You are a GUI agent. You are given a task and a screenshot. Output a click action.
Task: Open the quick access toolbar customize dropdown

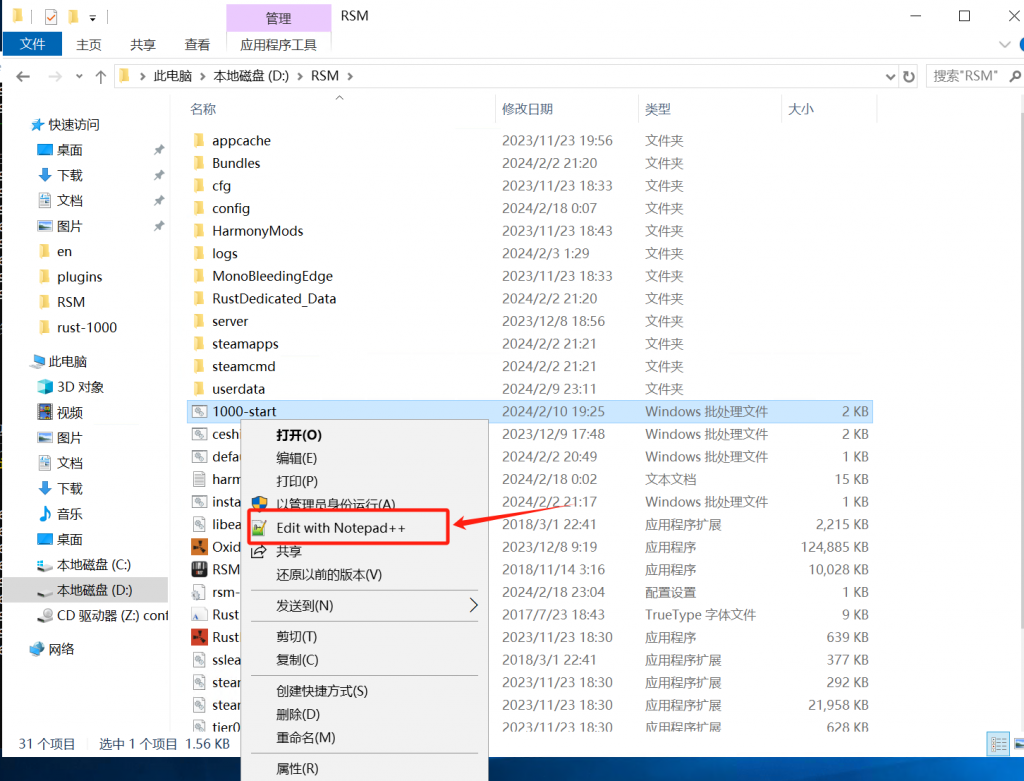(93, 17)
